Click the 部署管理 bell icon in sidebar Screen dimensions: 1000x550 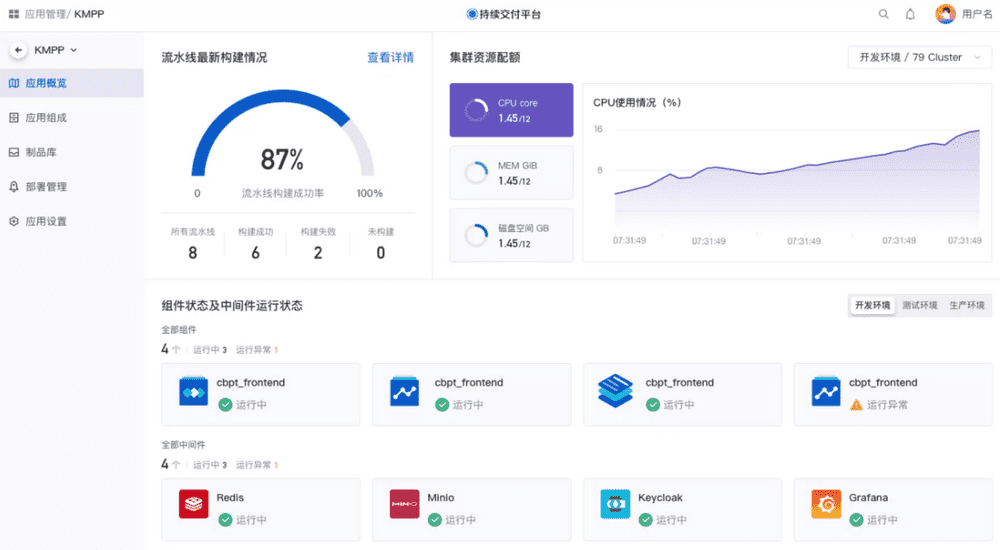click(14, 186)
